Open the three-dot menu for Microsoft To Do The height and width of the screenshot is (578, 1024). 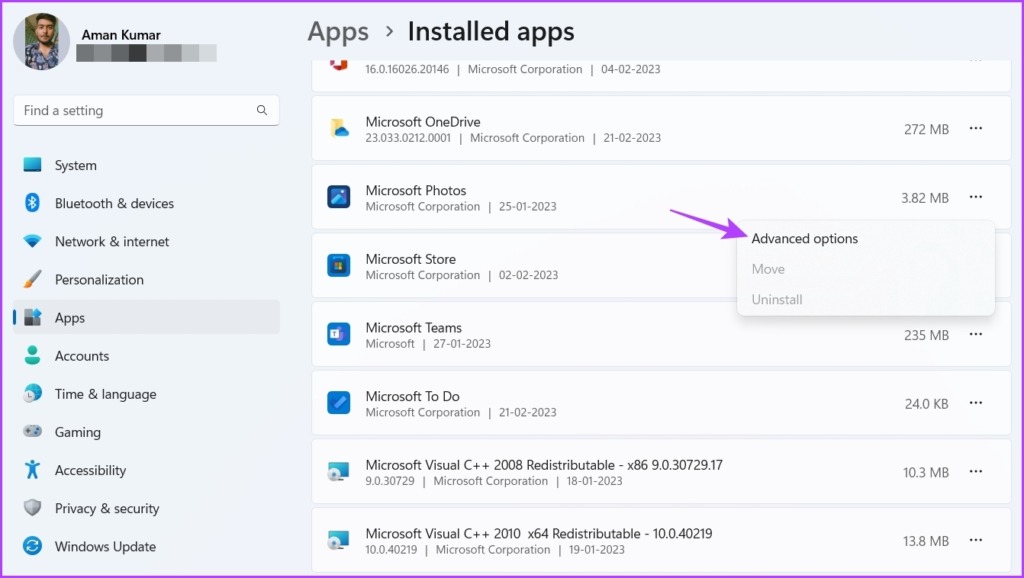tap(976, 403)
